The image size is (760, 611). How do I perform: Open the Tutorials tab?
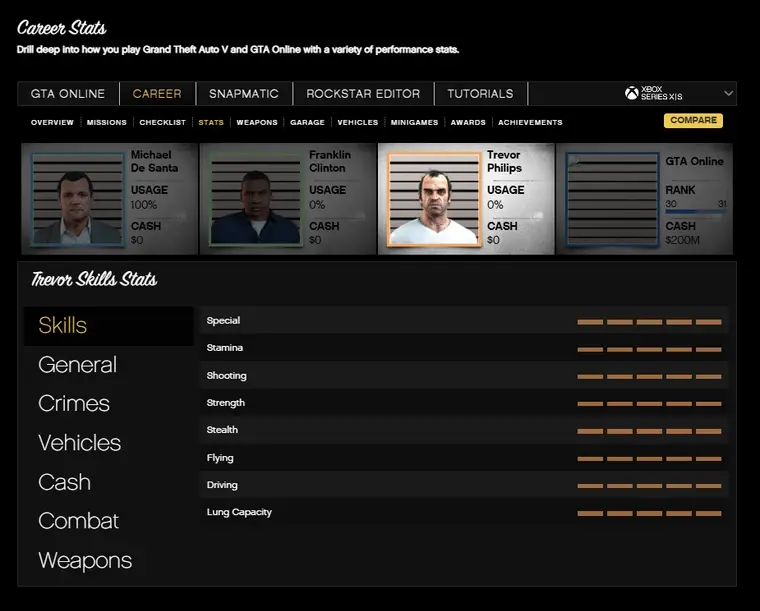click(x=480, y=94)
